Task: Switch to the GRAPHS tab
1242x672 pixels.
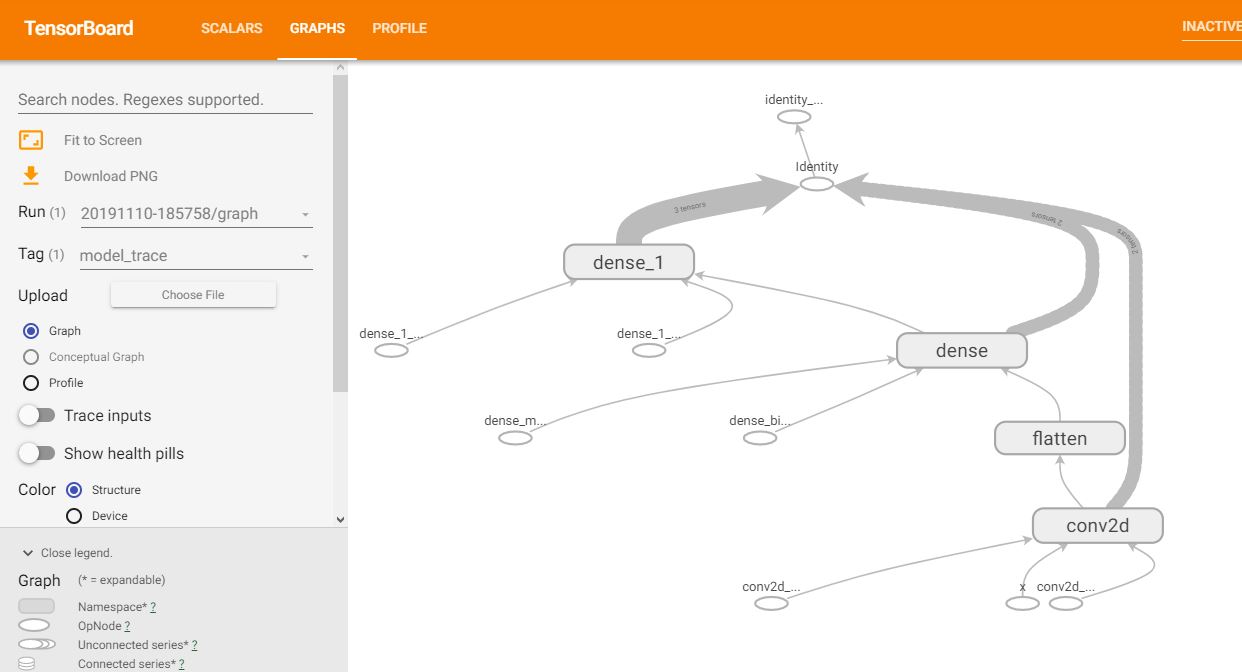Action: point(317,28)
